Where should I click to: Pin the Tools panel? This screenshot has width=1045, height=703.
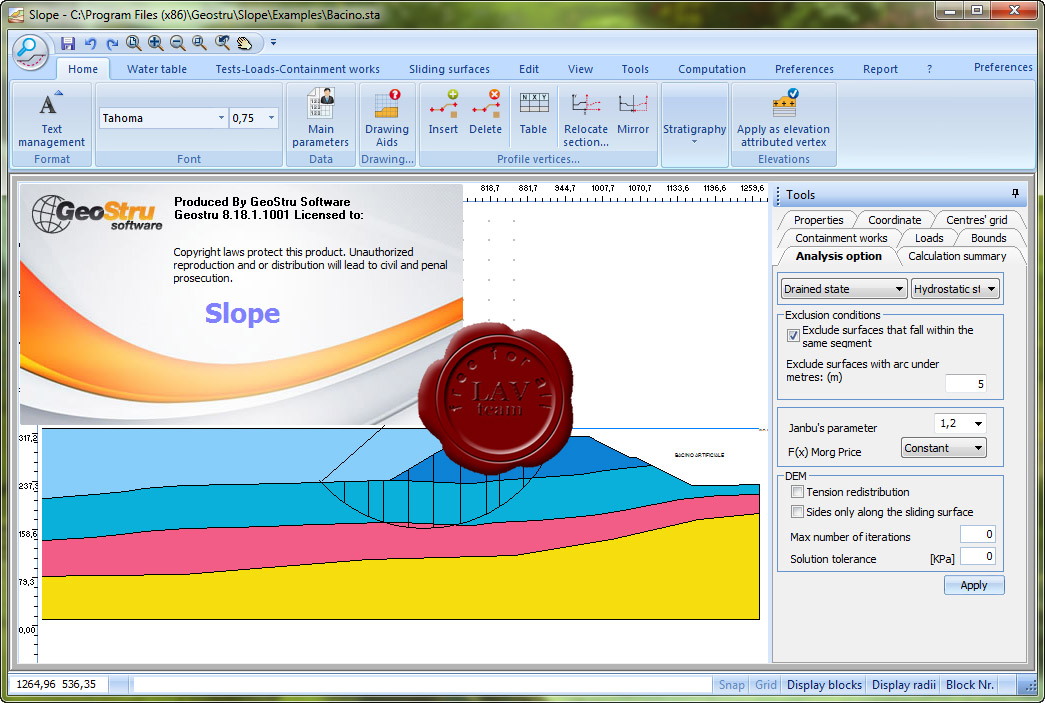click(1015, 194)
